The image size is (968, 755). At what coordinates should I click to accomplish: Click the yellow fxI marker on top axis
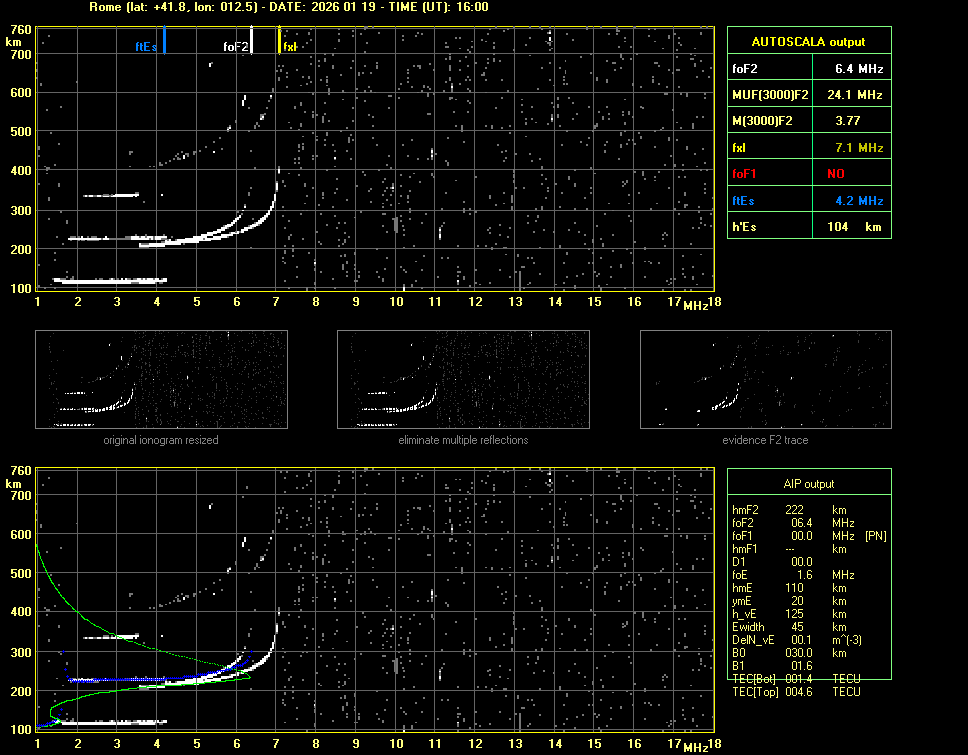(279, 41)
